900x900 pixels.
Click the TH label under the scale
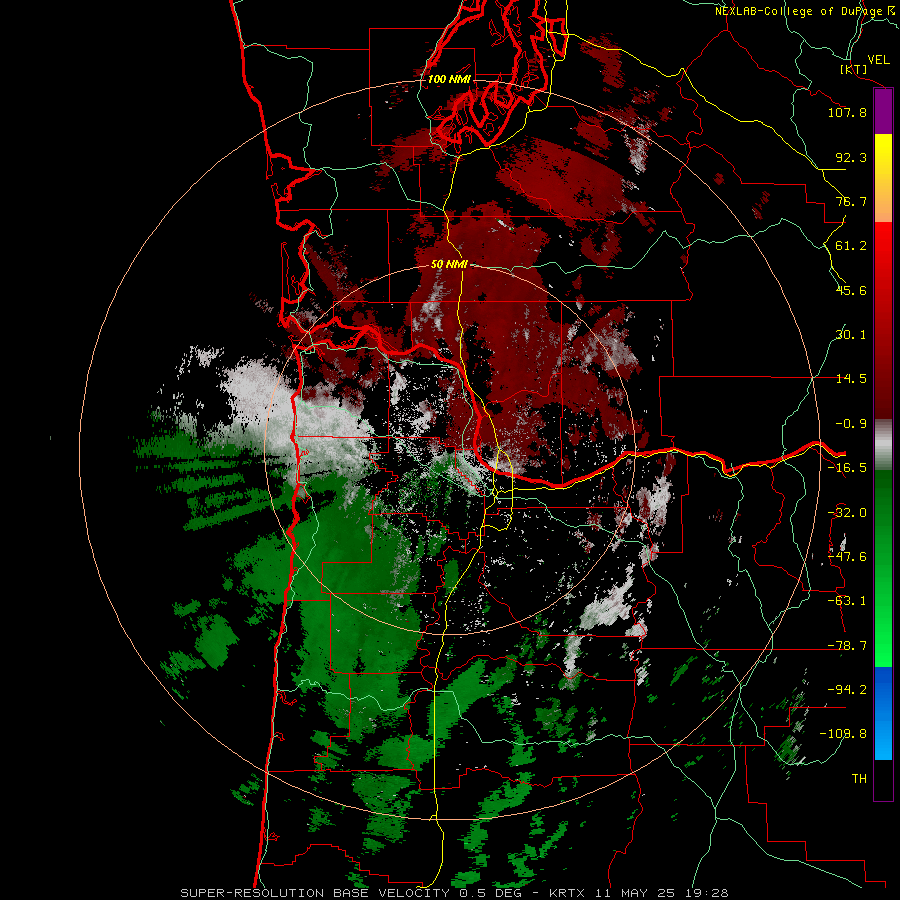pyautogui.click(x=859, y=779)
